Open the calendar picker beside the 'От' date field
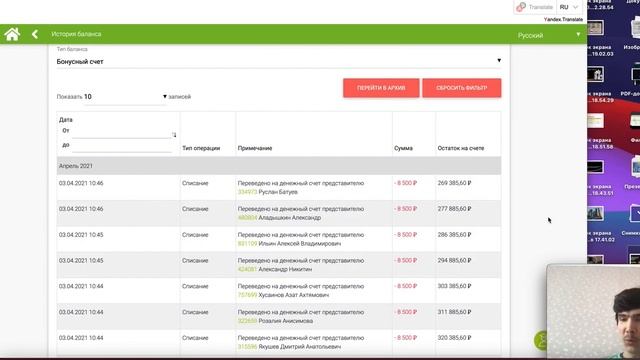The image size is (640, 360). click(174, 134)
